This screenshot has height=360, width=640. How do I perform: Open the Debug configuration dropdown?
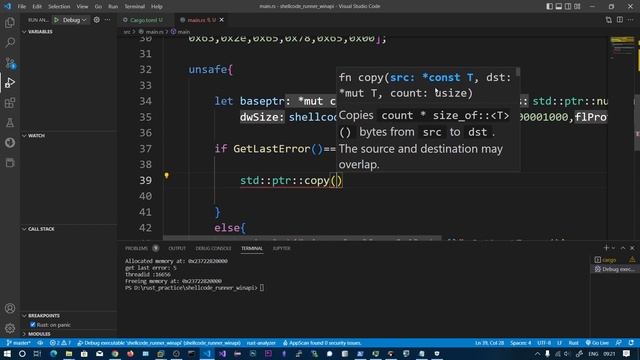click(x=74, y=20)
